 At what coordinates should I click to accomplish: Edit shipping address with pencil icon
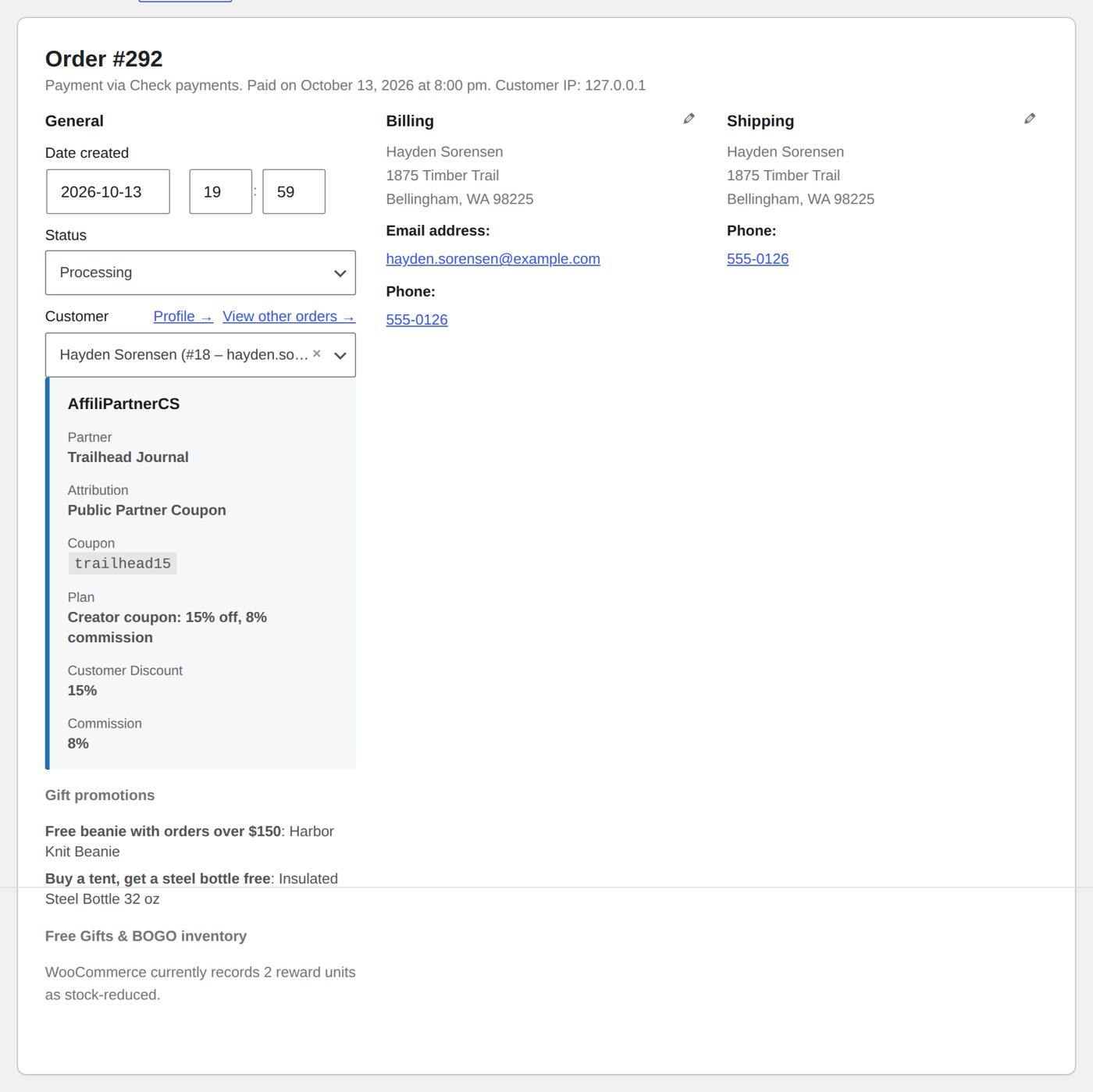[x=1030, y=119]
